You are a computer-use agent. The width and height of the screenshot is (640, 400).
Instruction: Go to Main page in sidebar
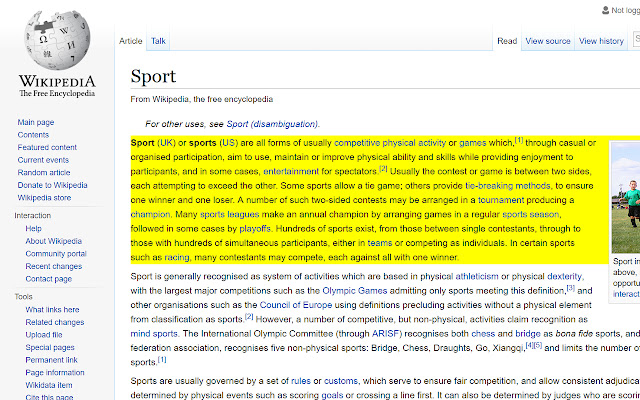point(36,122)
